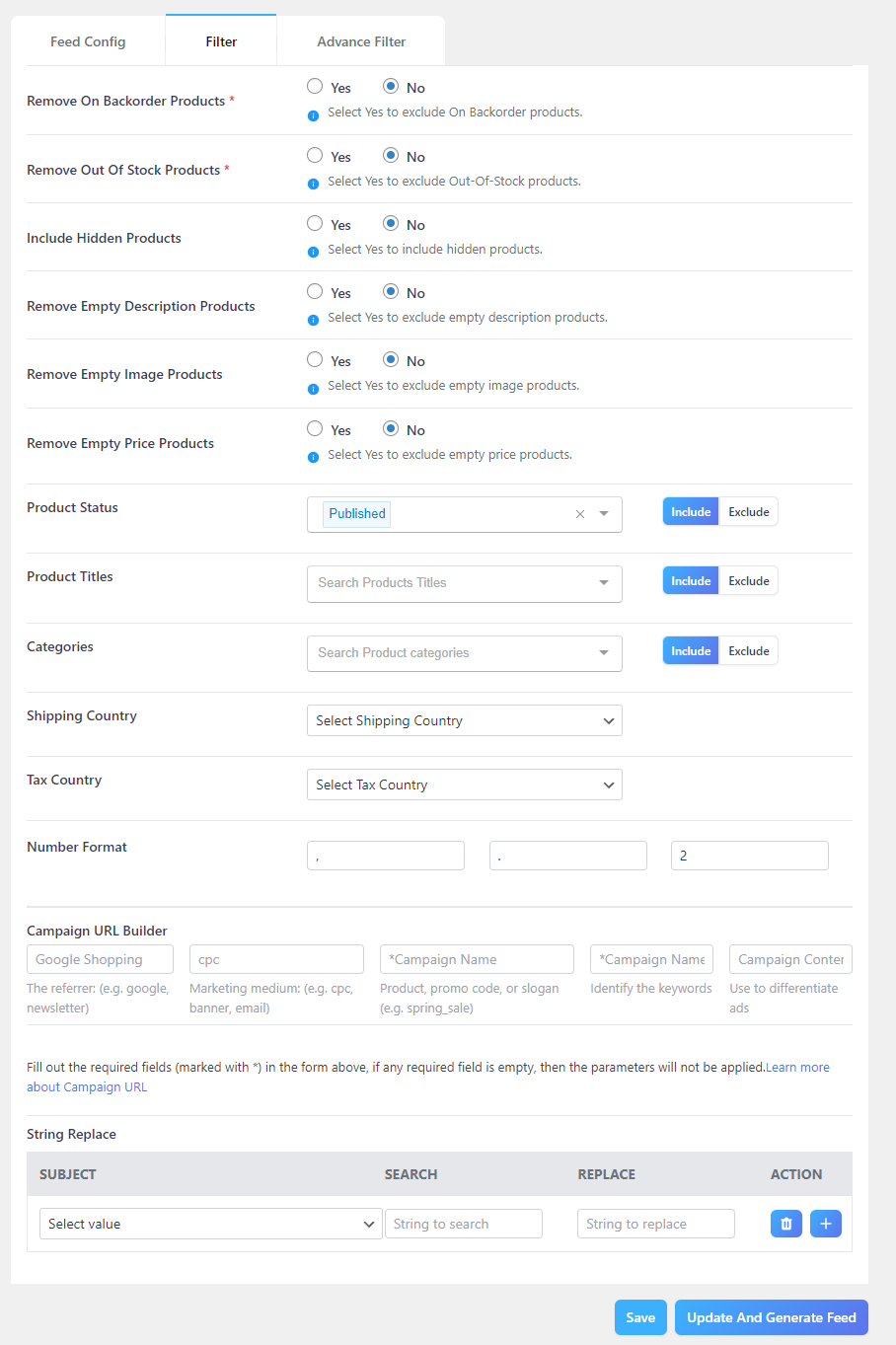Screen dimensions: 896x1345
Task: Open the Select Shipping Country dropdown
Action: coord(464,720)
